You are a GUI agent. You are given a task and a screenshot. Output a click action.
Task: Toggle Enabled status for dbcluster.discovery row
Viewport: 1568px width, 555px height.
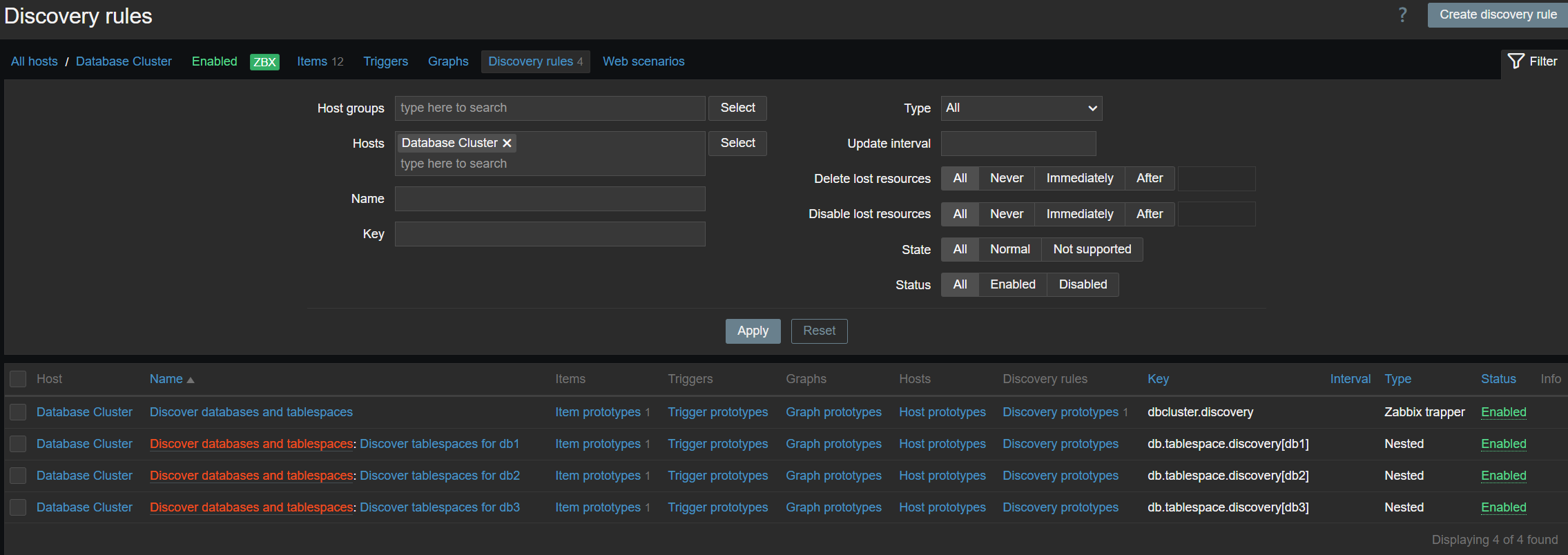point(1503,412)
